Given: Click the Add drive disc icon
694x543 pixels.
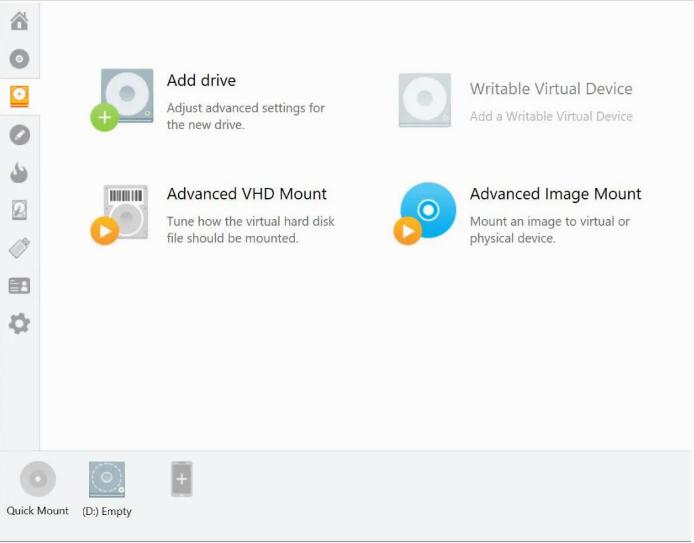Looking at the screenshot, I should pos(125,98).
